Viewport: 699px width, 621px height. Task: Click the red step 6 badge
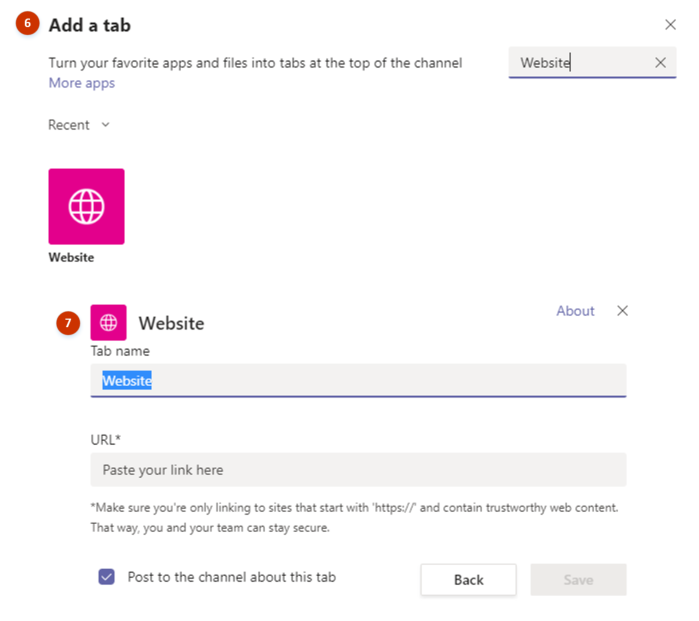(28, 23)
